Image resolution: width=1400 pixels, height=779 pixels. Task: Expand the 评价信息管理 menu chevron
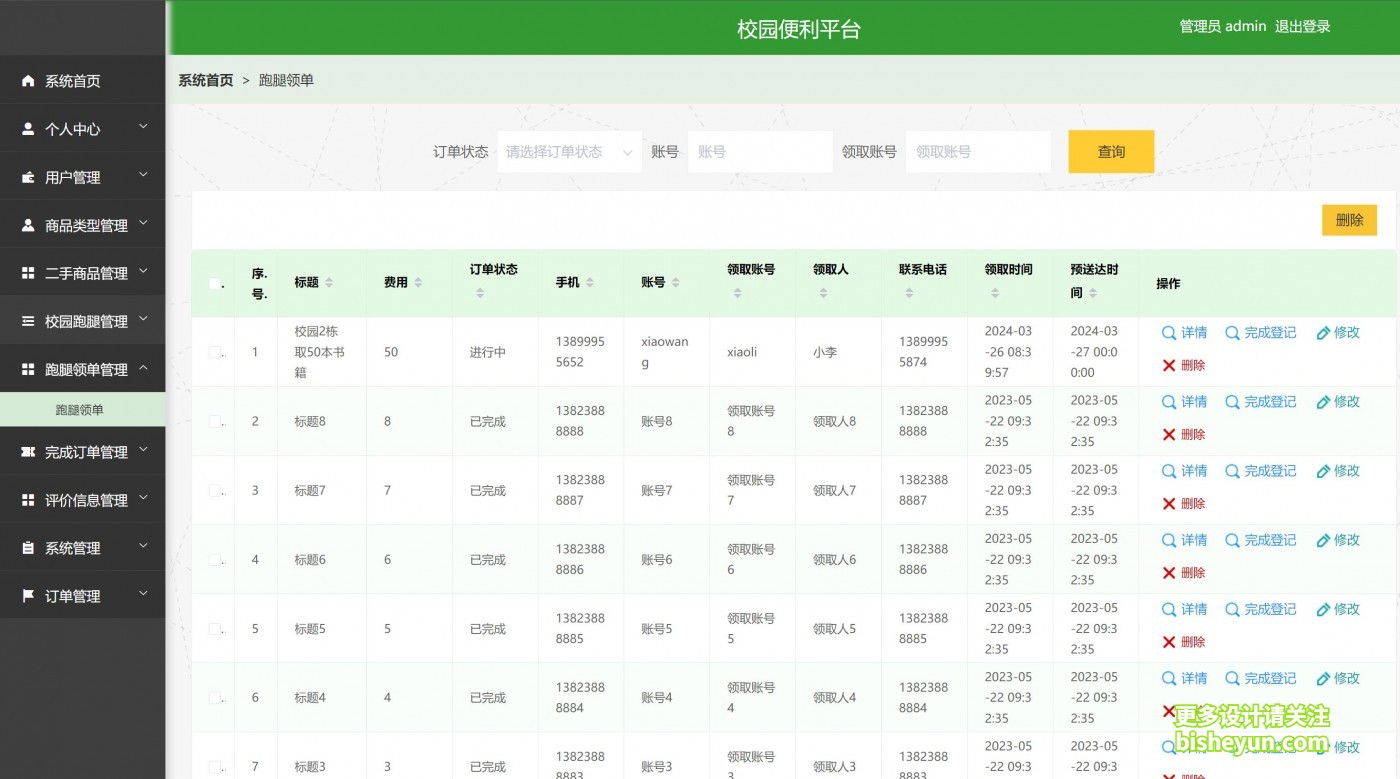[x=143, y=498]
